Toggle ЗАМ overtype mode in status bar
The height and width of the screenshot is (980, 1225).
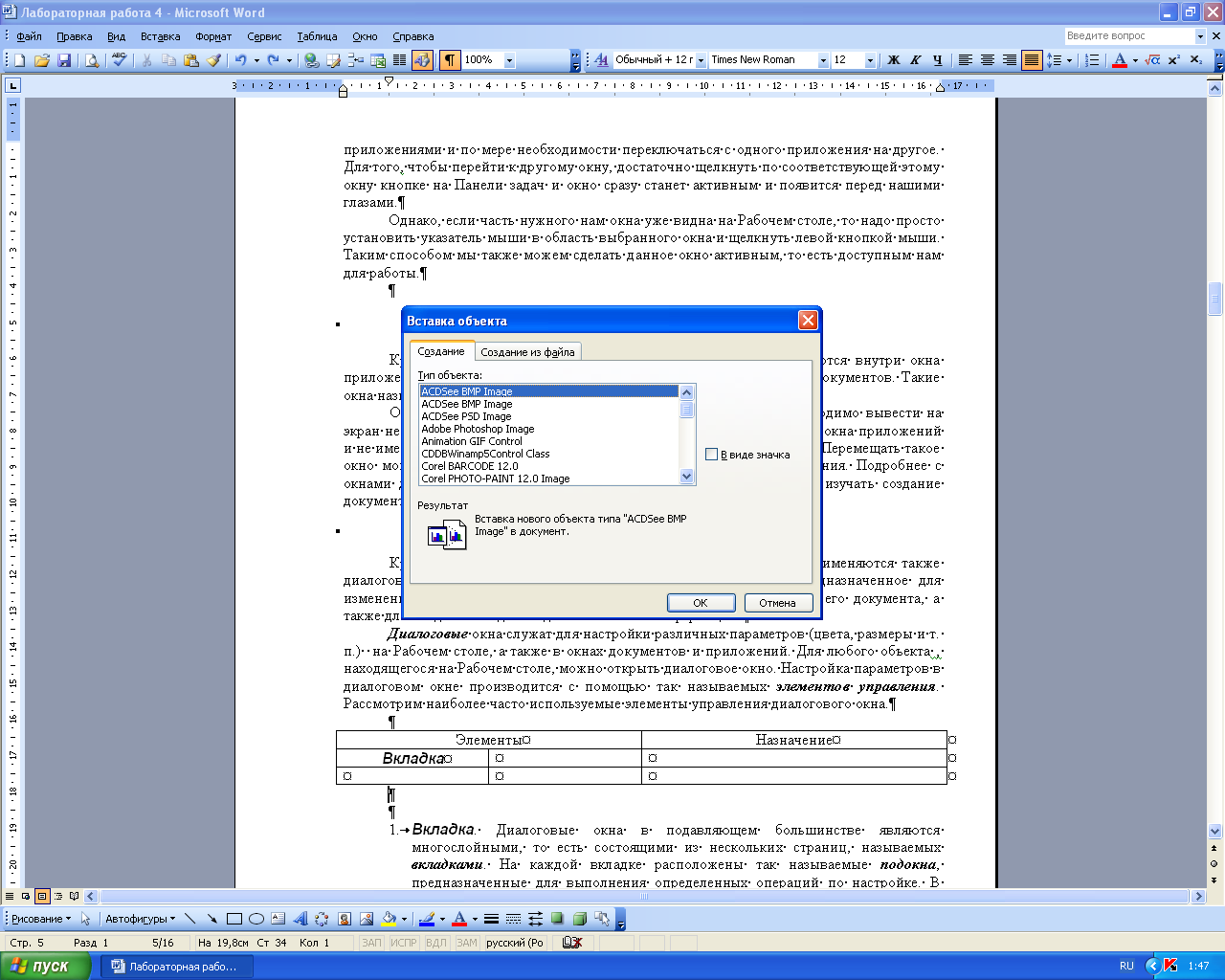click(x=466, y=943)
